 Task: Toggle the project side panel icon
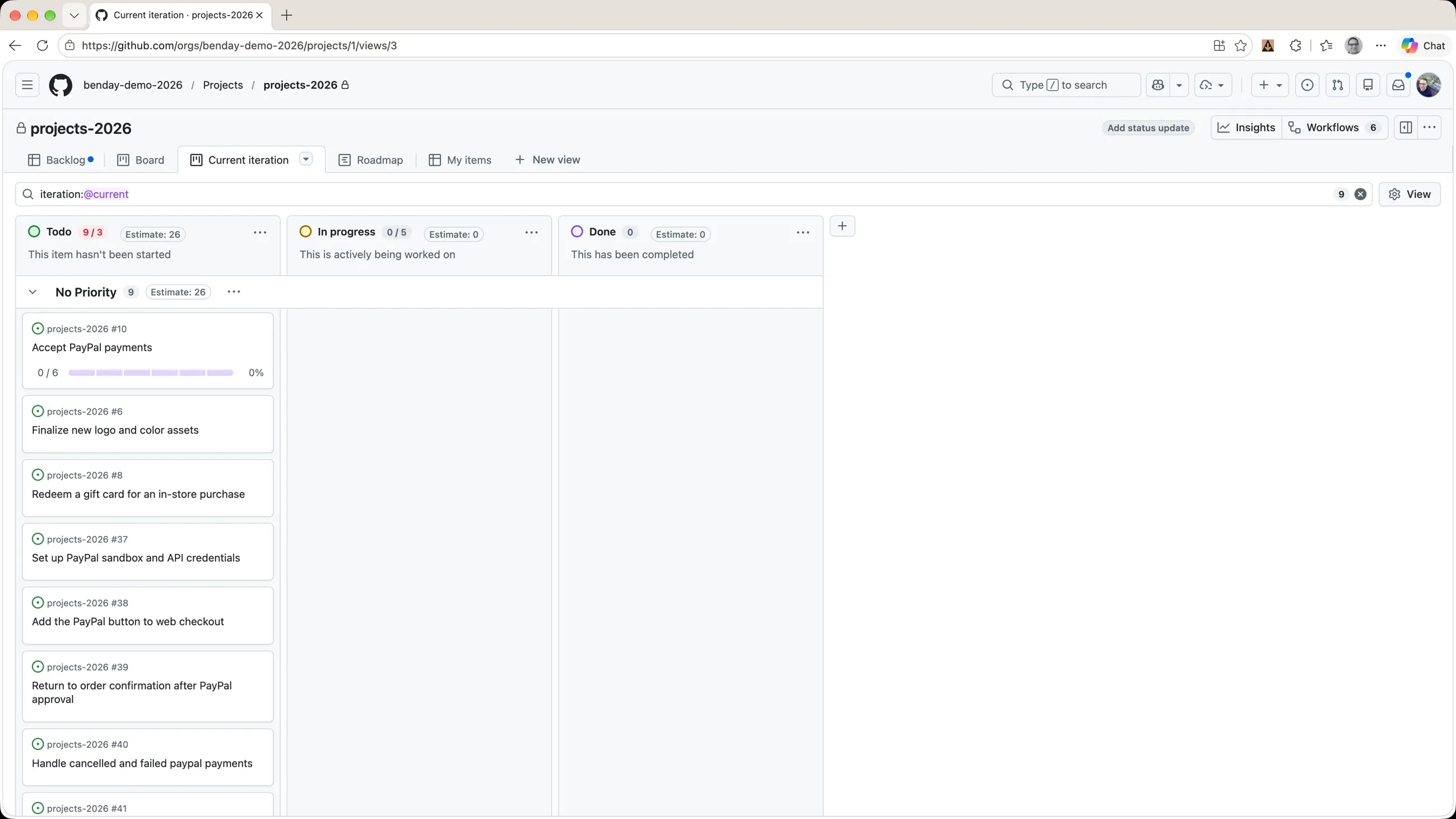click(x=1406, y=128)
